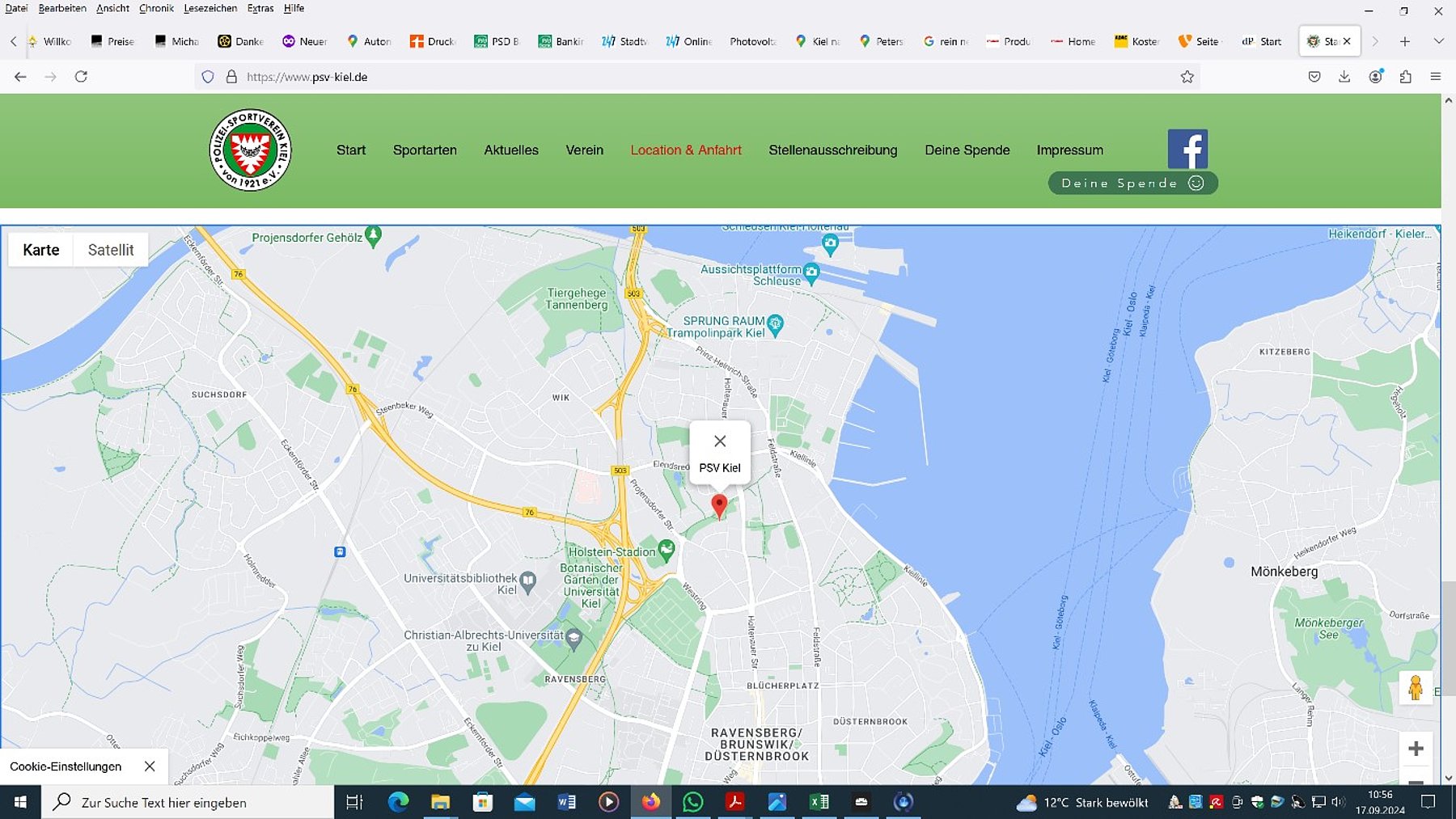Reload the current page
Screen dimensions: 1456x819
click(x=81, y=77)
